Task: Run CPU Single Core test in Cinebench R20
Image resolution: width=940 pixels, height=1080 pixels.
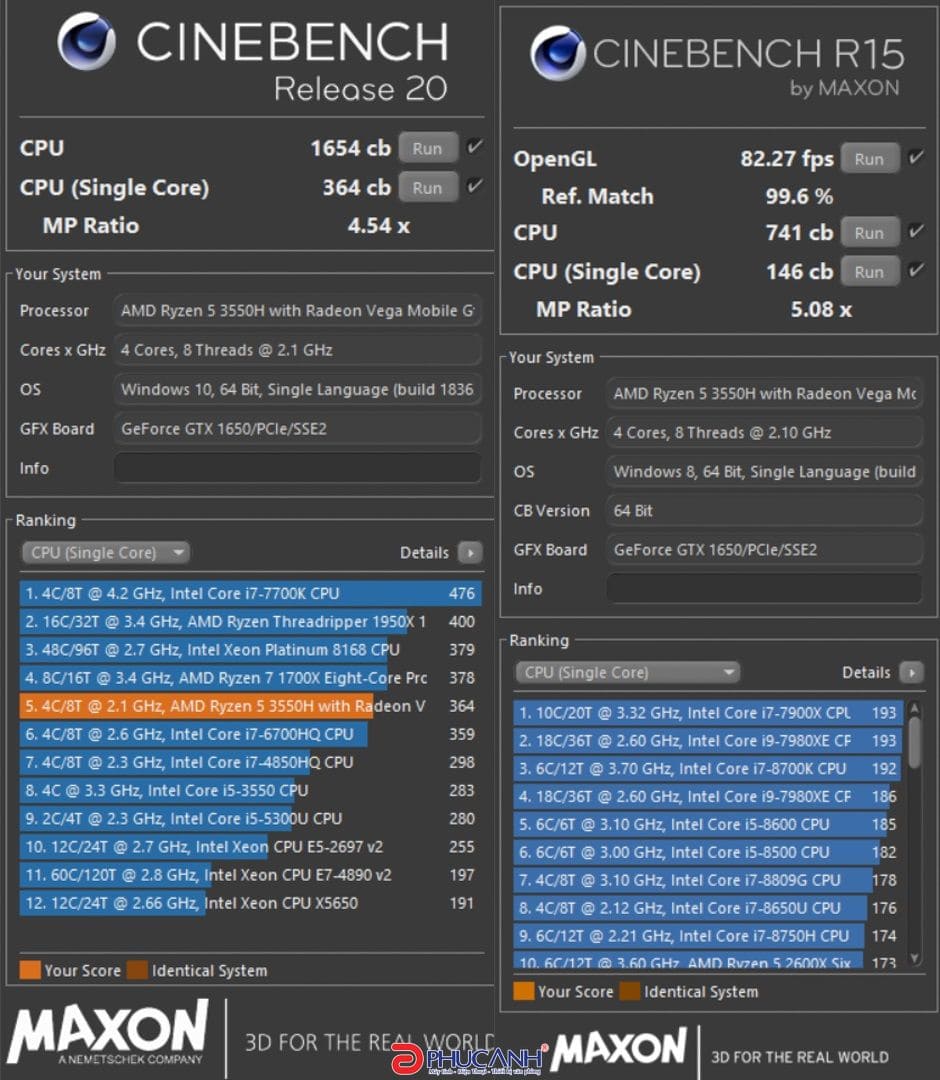Action: pos(428,188)
